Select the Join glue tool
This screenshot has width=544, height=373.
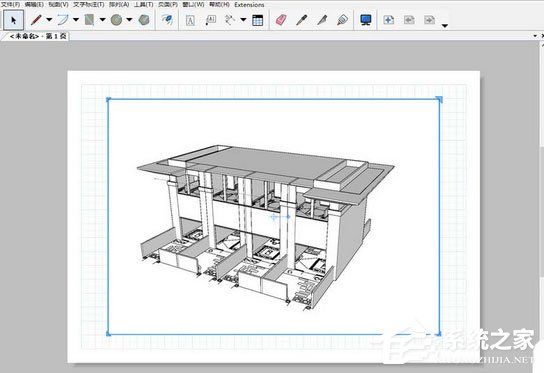click(342, 20)
